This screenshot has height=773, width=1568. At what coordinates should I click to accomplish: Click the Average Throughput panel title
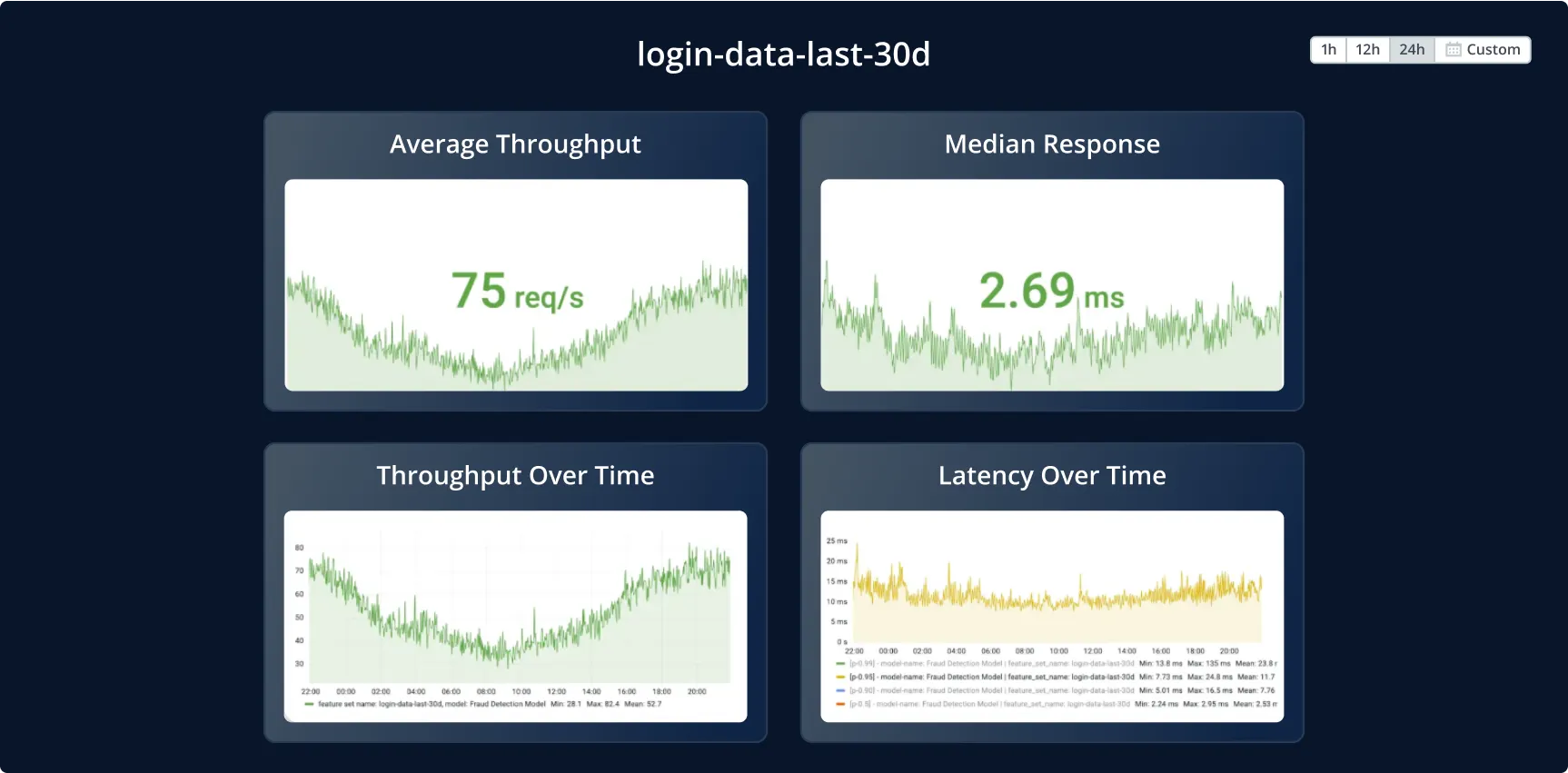[515, 144]
